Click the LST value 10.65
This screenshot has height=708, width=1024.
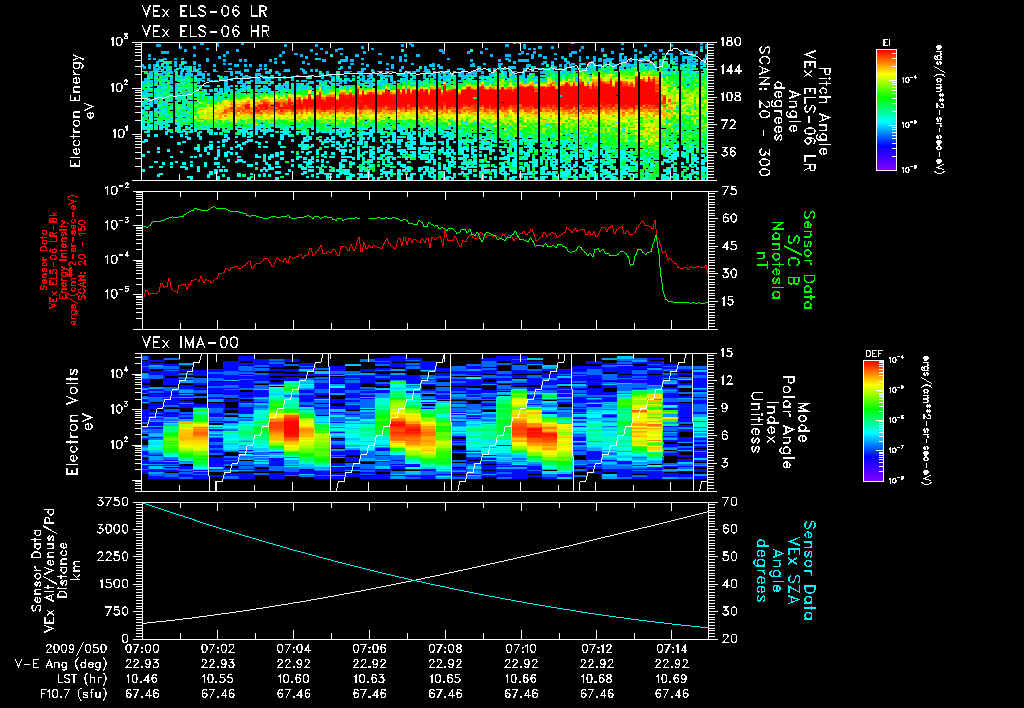point(445,679)
